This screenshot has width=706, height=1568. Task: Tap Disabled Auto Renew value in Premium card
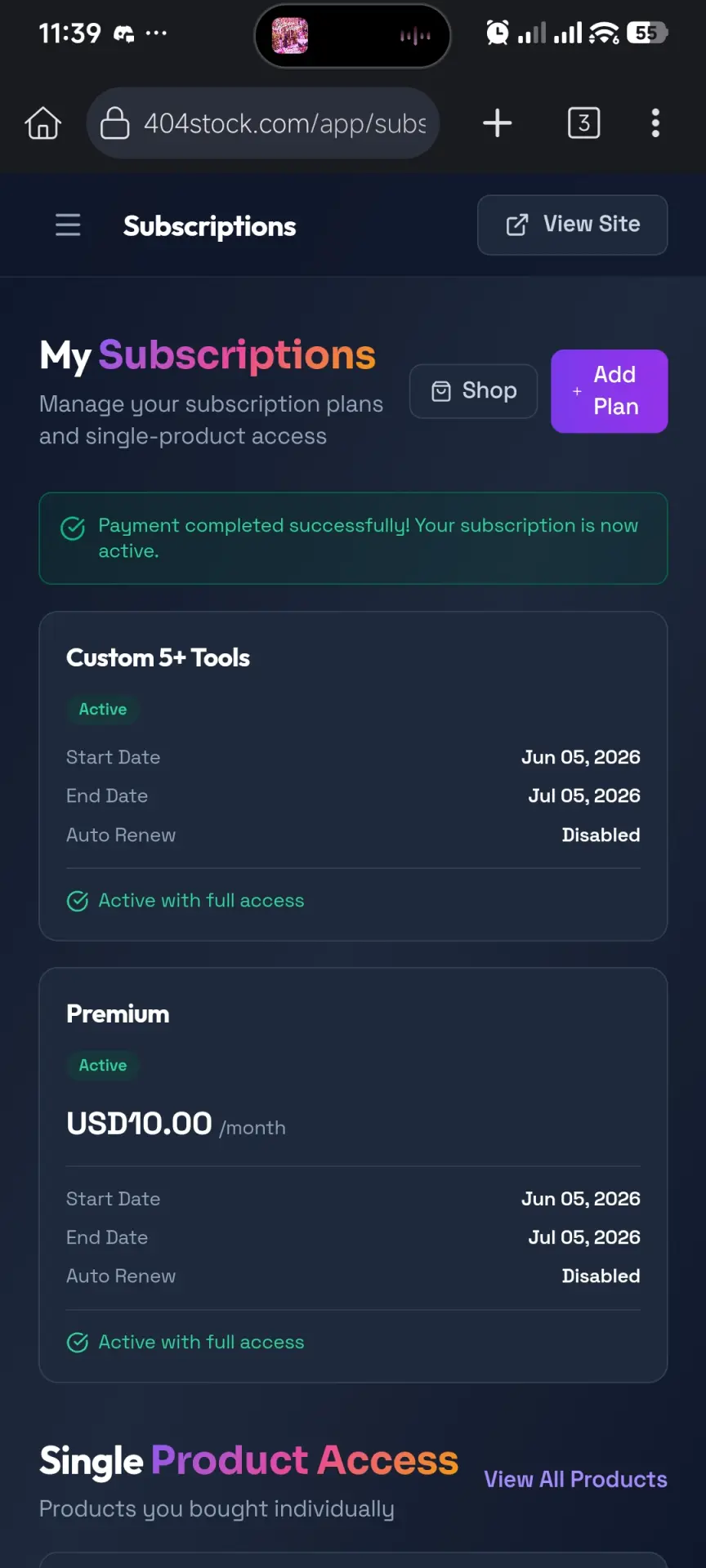(x=601, y=1276)
